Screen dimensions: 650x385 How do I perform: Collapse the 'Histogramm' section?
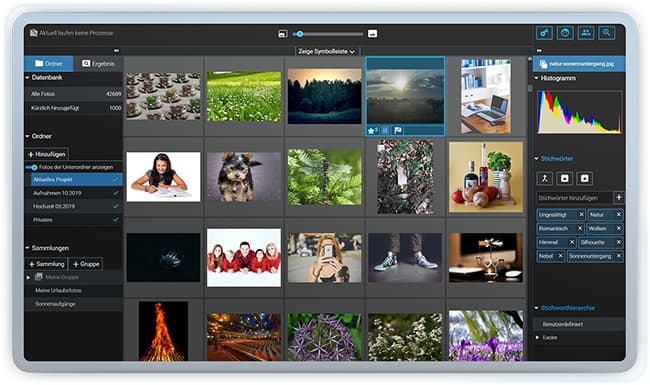pyautogui.click(x=536, y=78)
